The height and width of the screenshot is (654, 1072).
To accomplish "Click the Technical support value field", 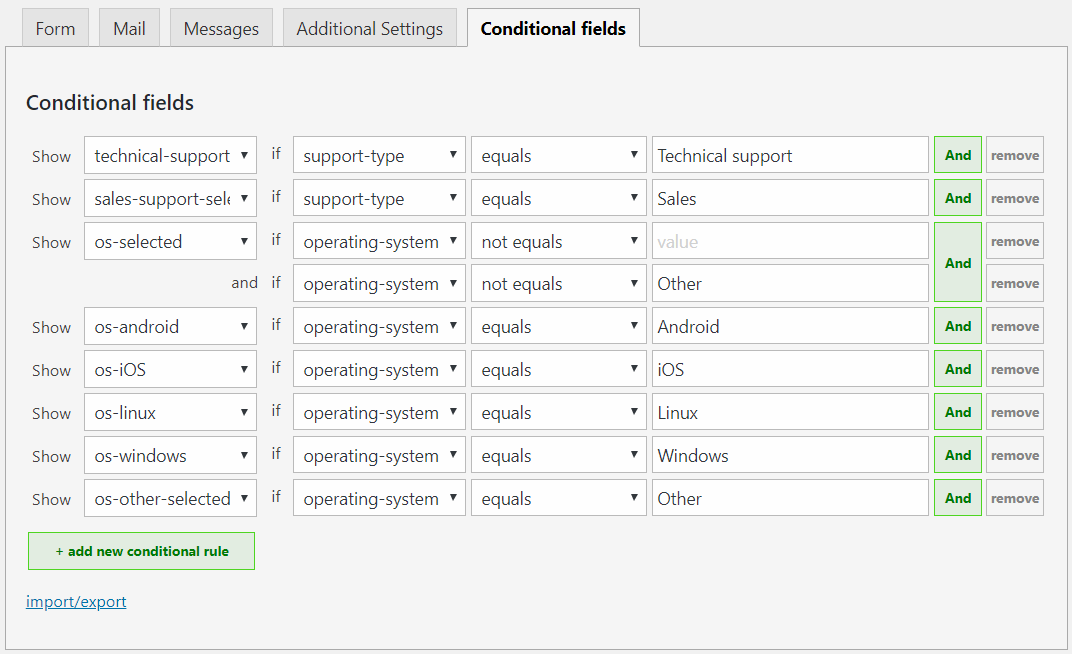I will (790, 155).
